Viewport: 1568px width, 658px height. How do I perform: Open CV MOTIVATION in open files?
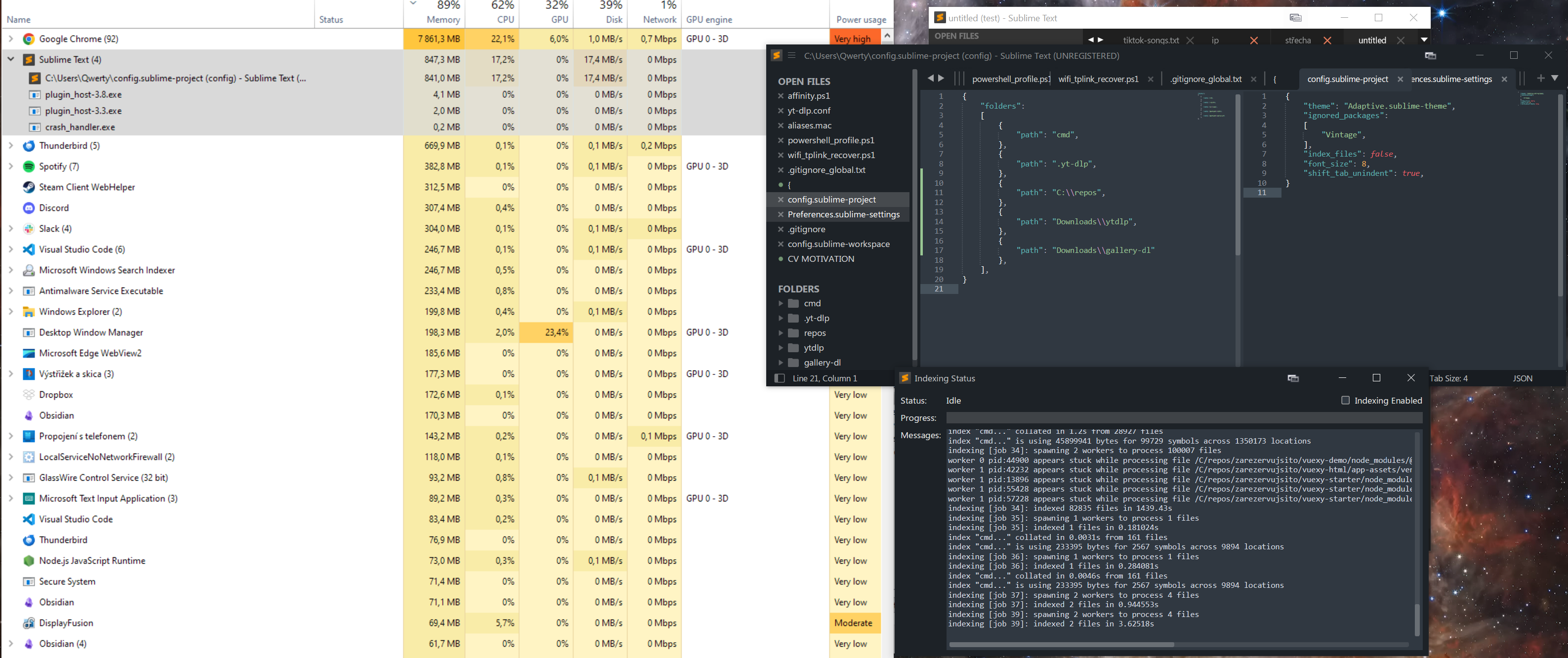[x=821, y=259]
